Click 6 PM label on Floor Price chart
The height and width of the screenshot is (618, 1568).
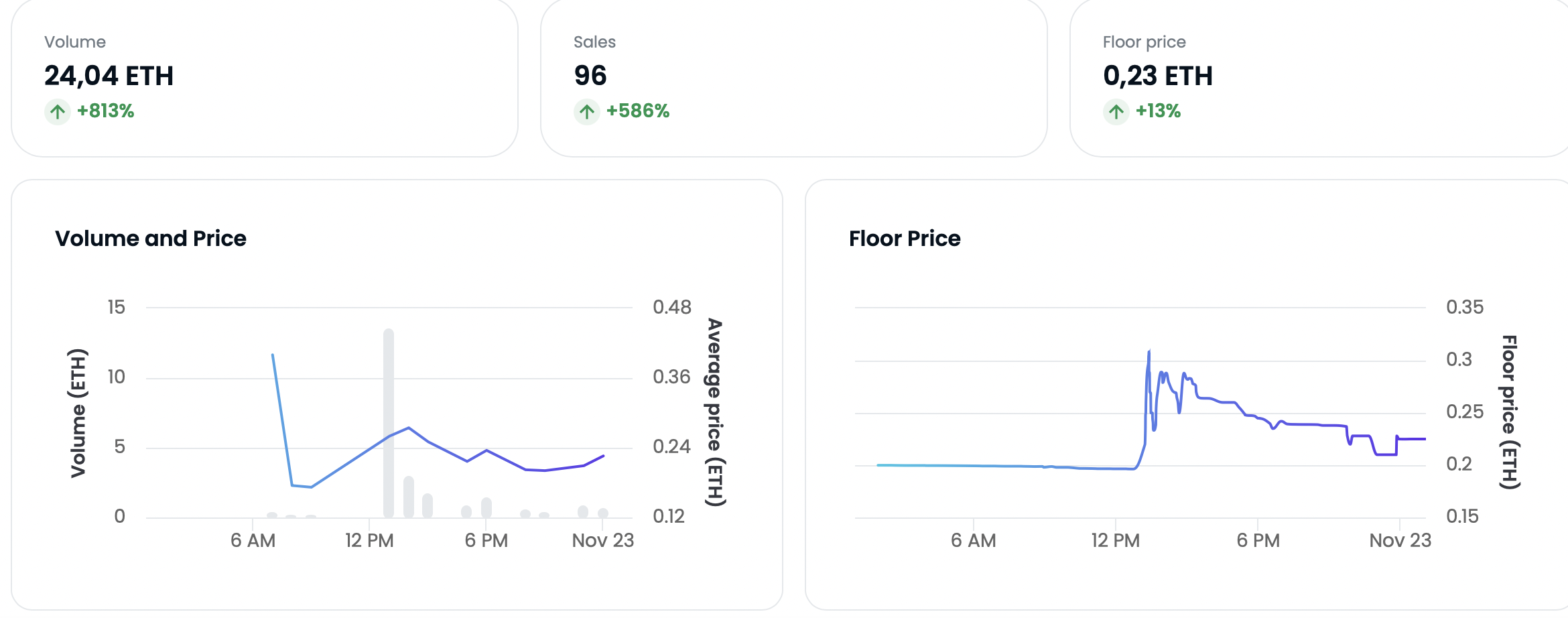(x=1258, y=540)
